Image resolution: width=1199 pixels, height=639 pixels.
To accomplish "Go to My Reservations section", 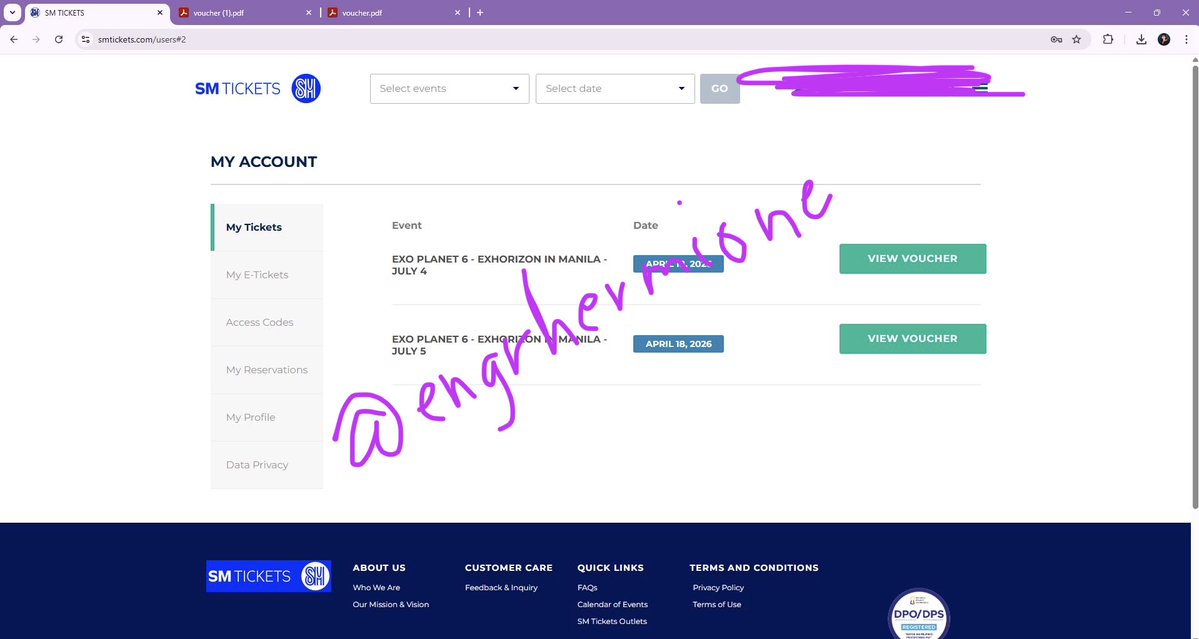I will pyautogui.click(x=267, y=370).
